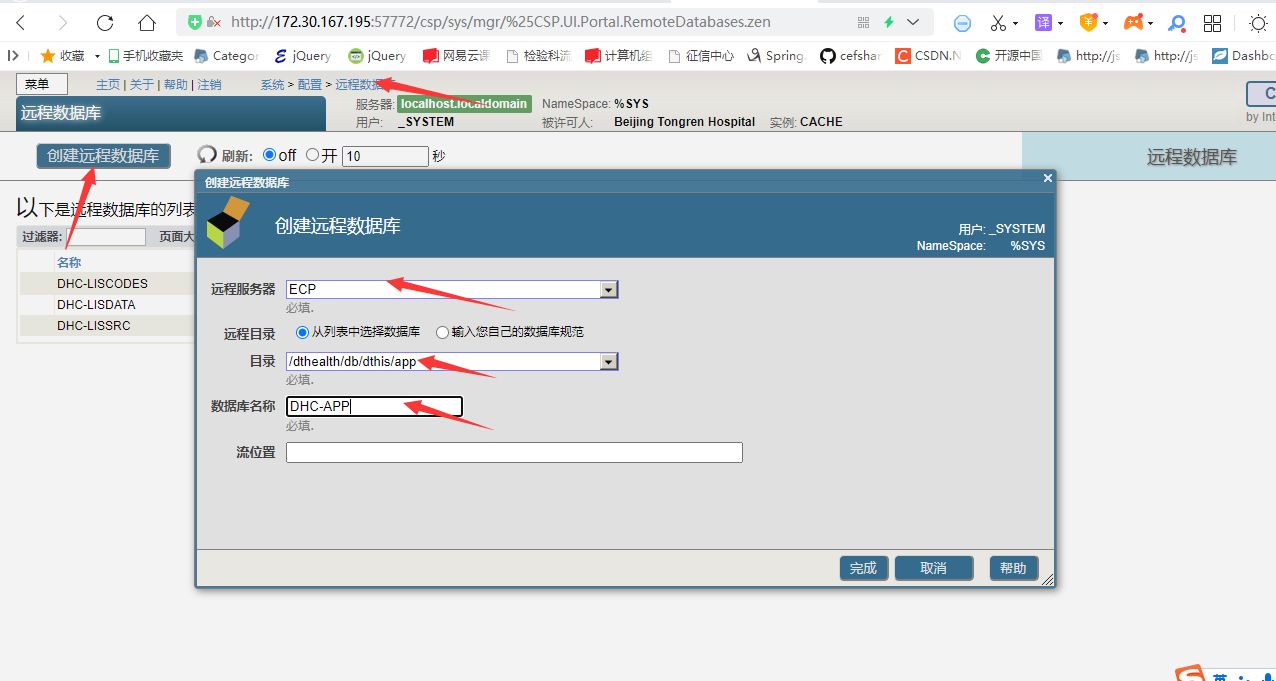This screenshot has height=681, width=1276.
Task: Click the green security shield in address bar
Action: pyautogui.click(x=195, y=22)
